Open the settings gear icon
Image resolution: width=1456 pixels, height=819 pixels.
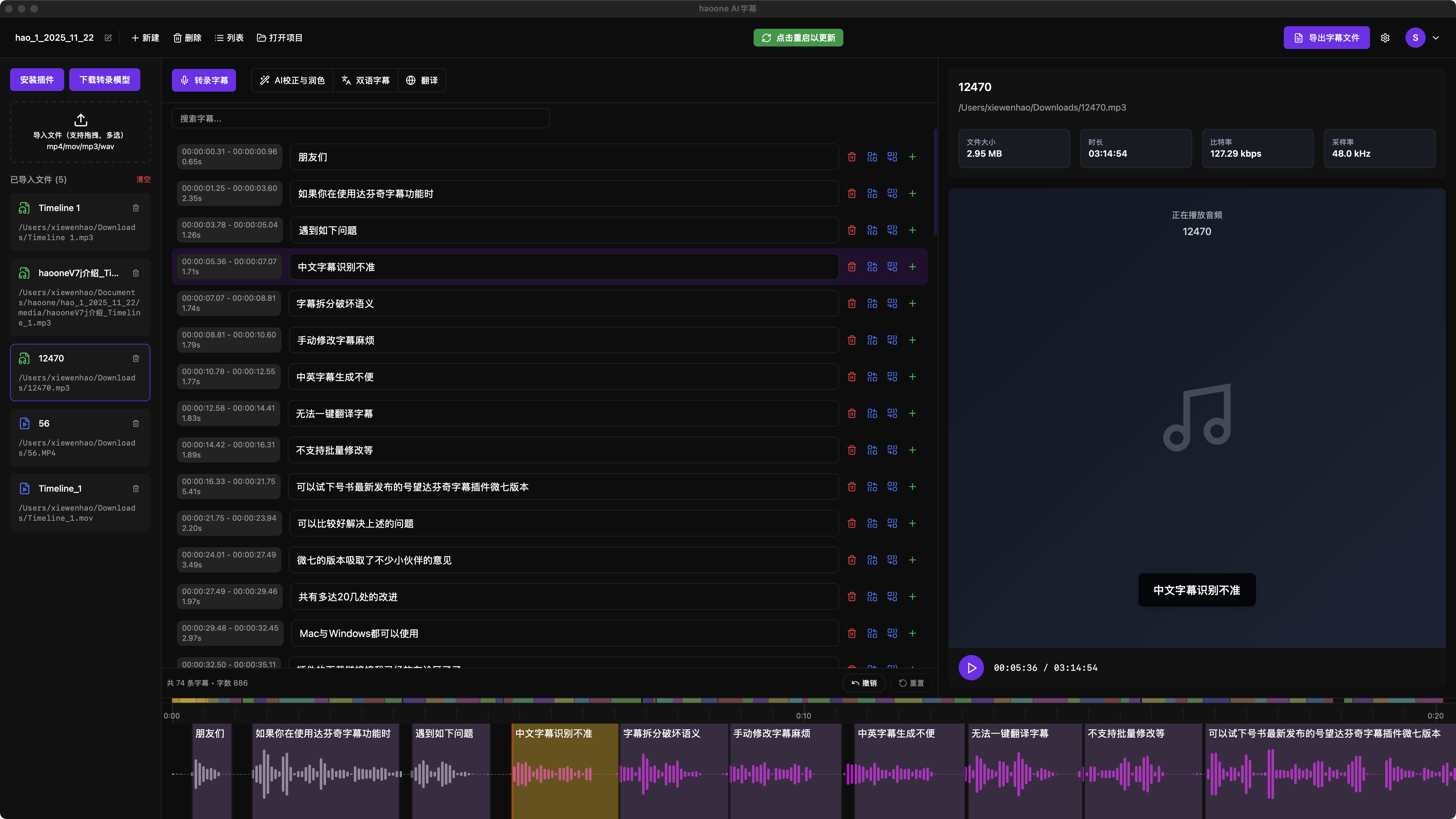point(1385,38)
